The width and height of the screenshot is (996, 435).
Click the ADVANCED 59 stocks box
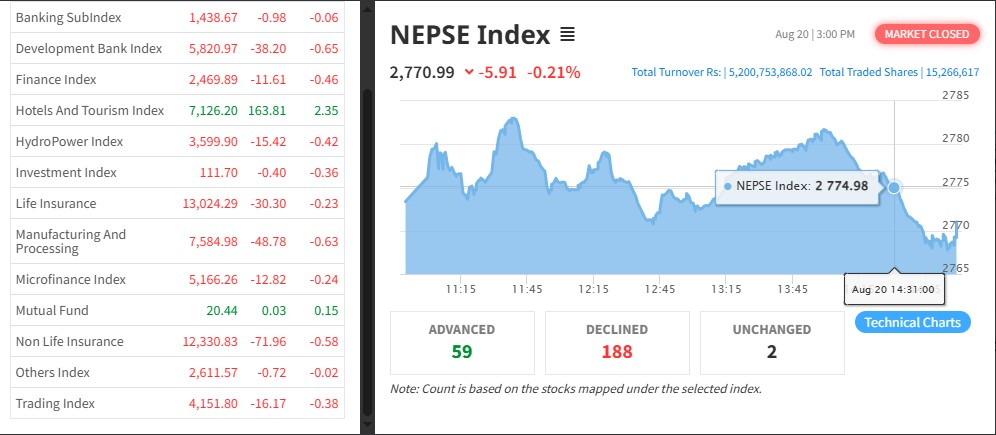pos(461,340)
